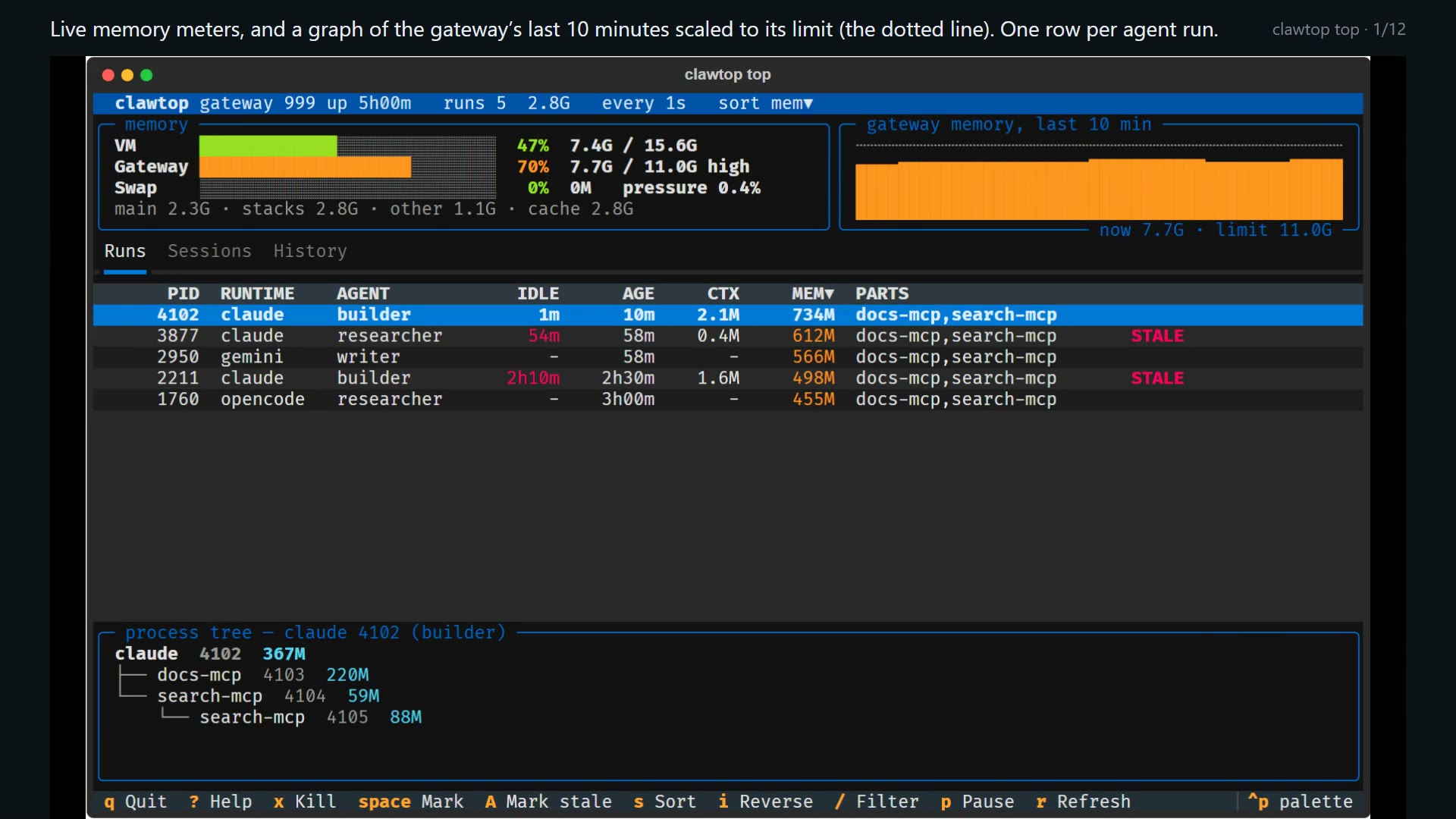Click the 'main 2.3G' breakdown value
Image resolution: width=1456 pixels, height=819 pixels.
coord(162,209)
